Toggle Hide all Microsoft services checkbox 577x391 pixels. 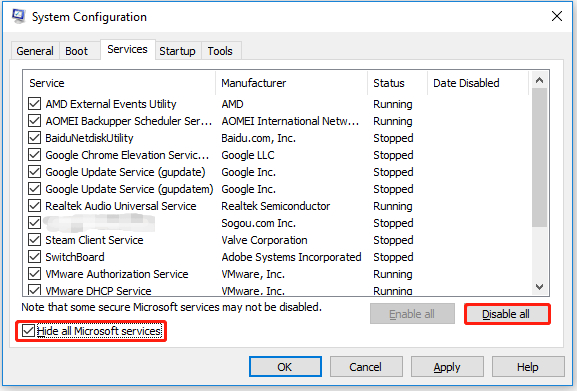click(x=28, y=331)
